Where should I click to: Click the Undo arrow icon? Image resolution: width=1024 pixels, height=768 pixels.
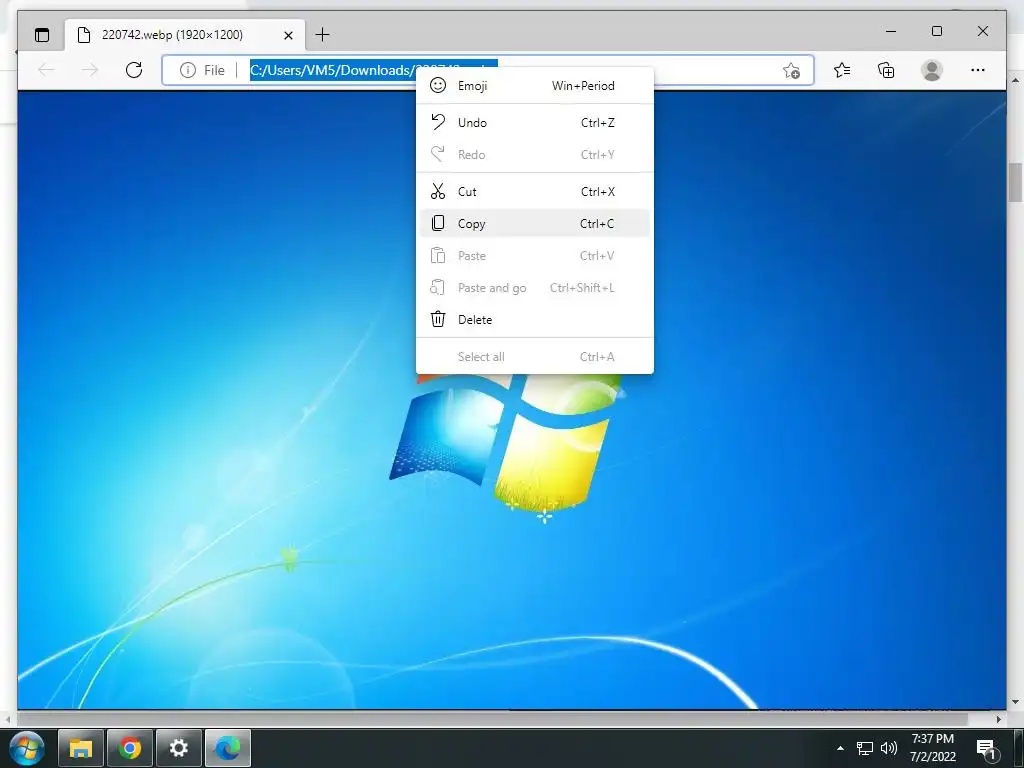pos(438,121)
